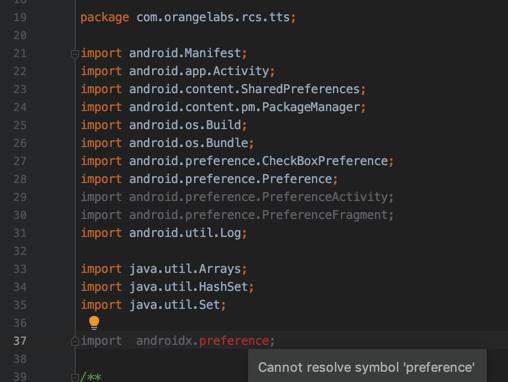
Task: Place the cursor on the PackageManager import
Action: [223, 107]
